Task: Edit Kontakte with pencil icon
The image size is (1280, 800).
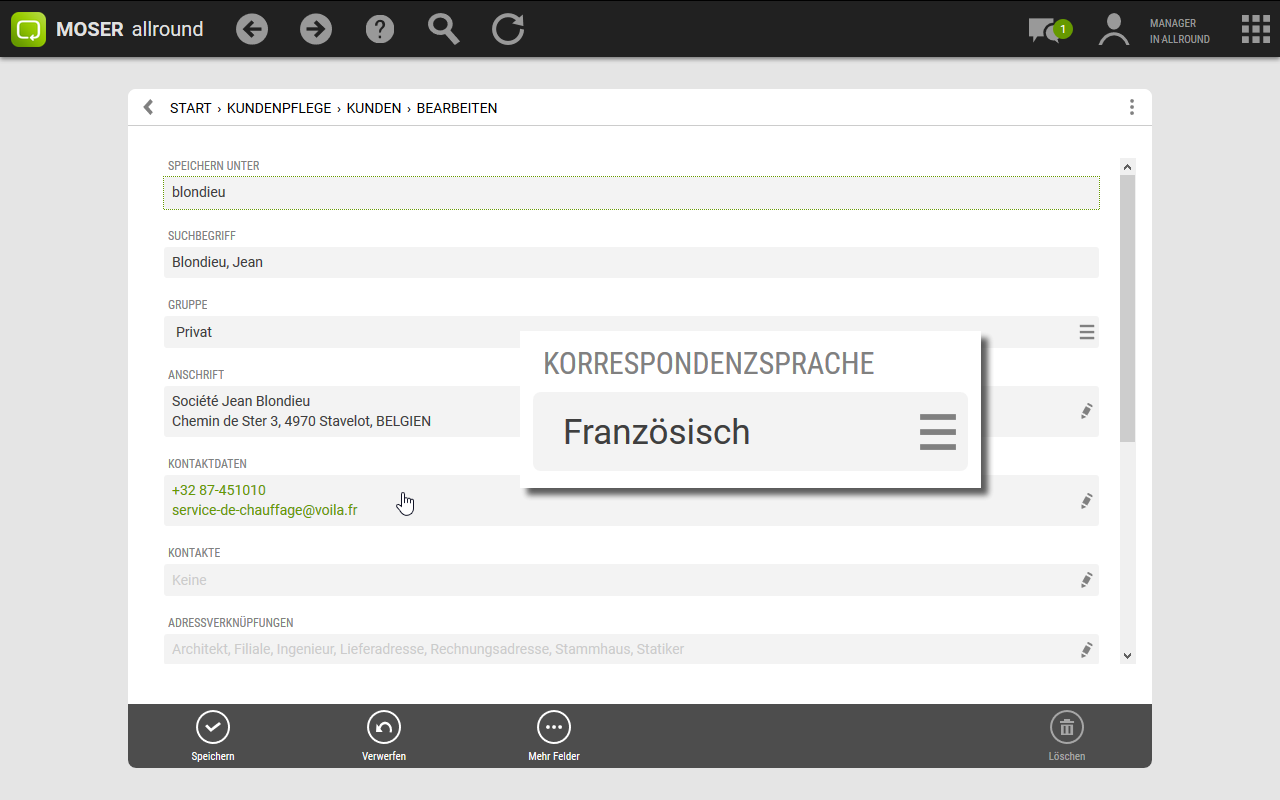Action: coord(1086,580)
